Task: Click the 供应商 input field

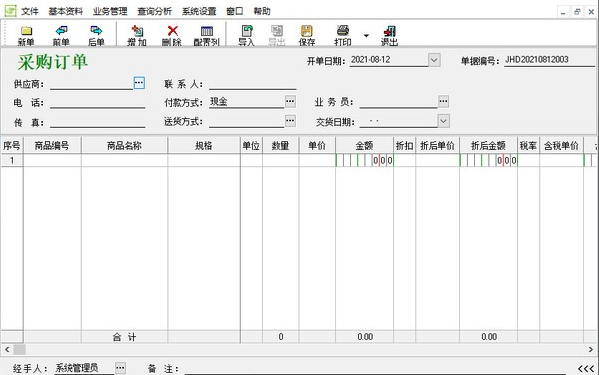Action: tap(91, 84)
